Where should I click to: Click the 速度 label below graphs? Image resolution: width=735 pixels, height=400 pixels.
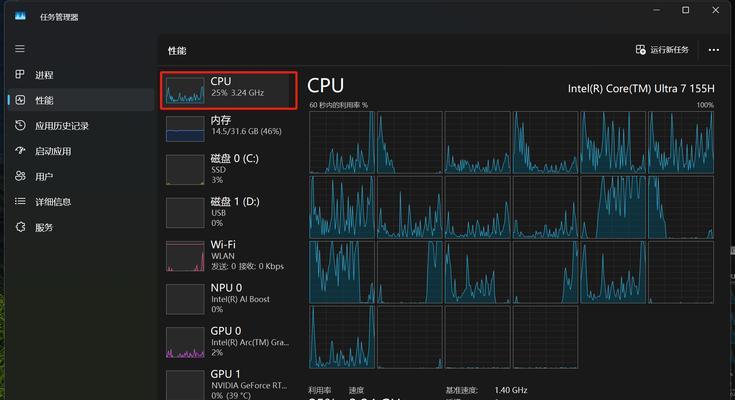point(356,390)
